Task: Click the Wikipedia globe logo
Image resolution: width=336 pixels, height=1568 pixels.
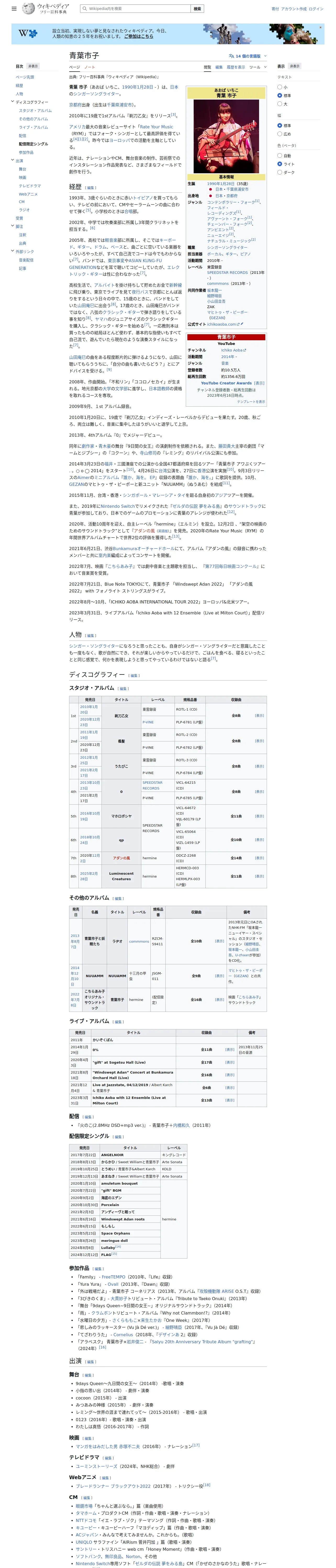Action: coord(29,9)
